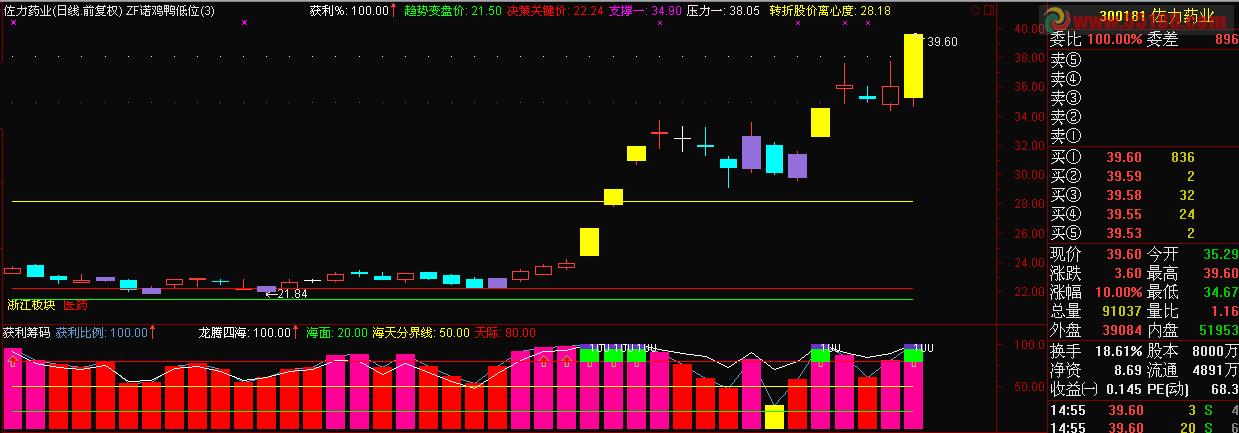Image resolution: width=1239 pixels, height=433 pixels.
Task: Click the red 医药 industry label
Action: point(76,305)
